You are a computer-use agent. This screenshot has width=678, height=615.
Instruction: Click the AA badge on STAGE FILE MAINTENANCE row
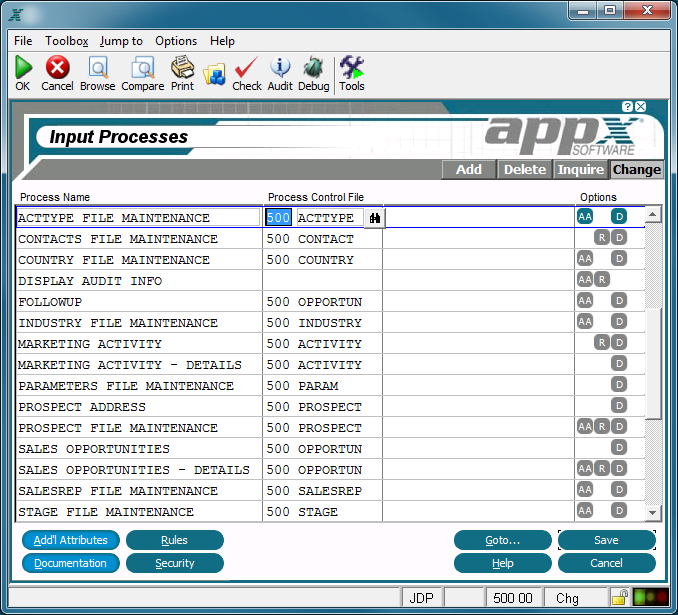pos(585,510)
